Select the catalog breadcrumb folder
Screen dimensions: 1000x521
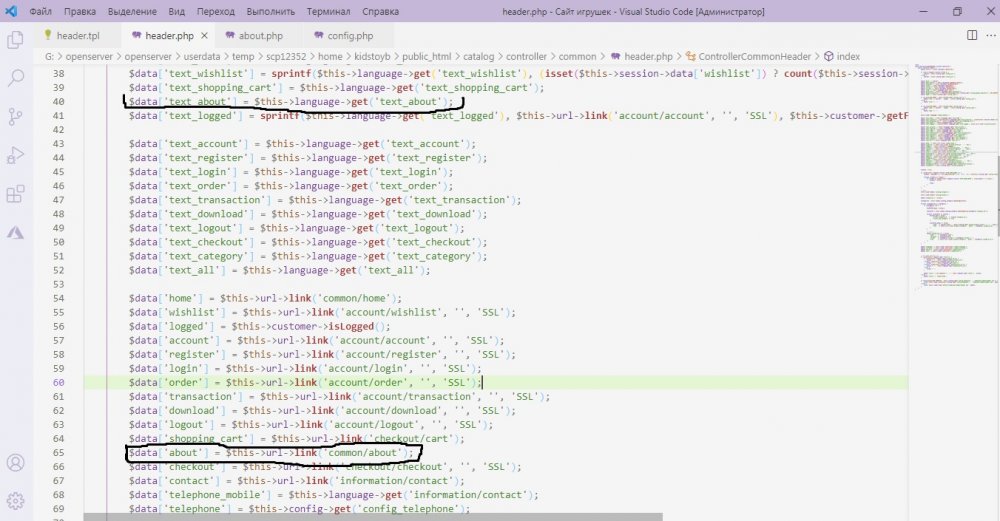point(478,56)
